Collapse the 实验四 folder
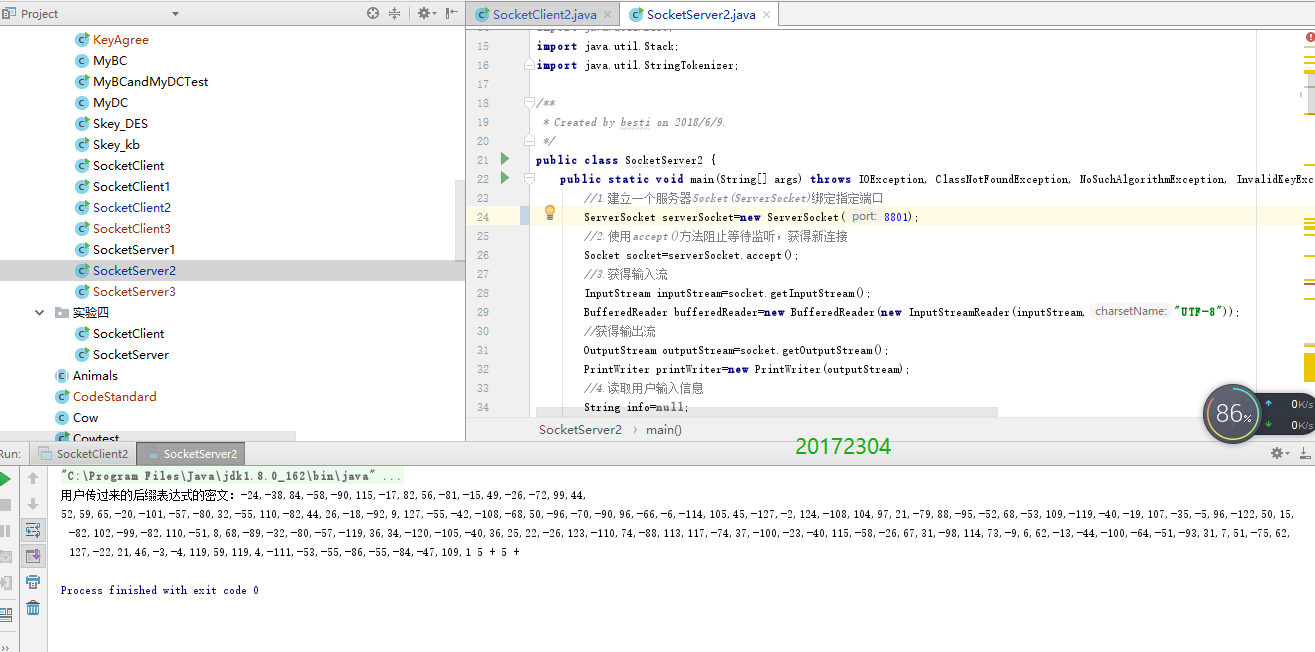The width and height of the screenshot is (1315, 652). tap(39, 312)
